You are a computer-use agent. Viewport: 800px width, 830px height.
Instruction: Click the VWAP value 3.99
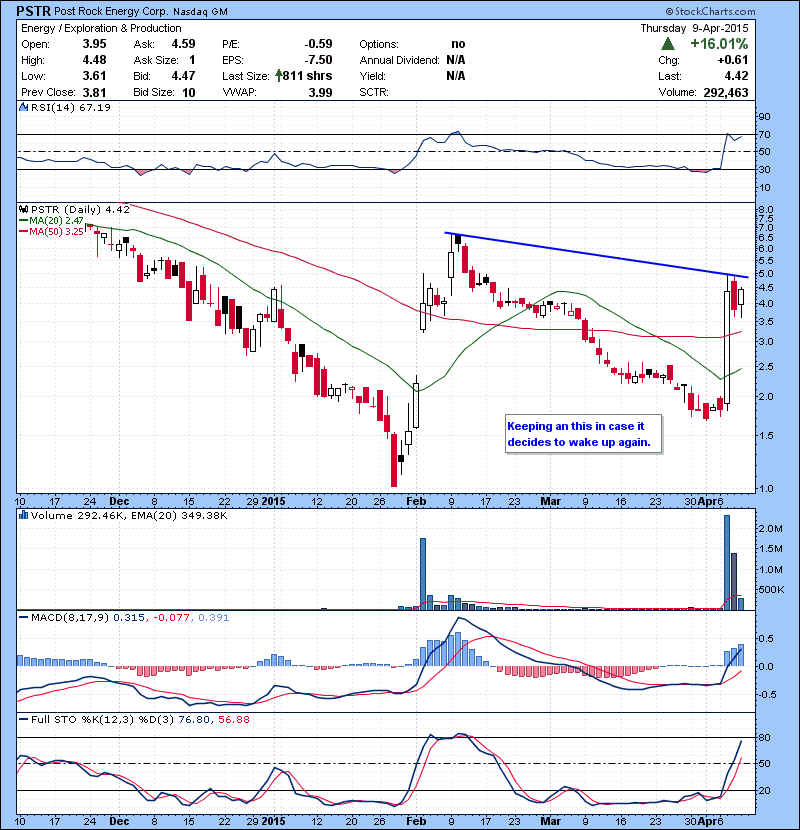point(320,93)
